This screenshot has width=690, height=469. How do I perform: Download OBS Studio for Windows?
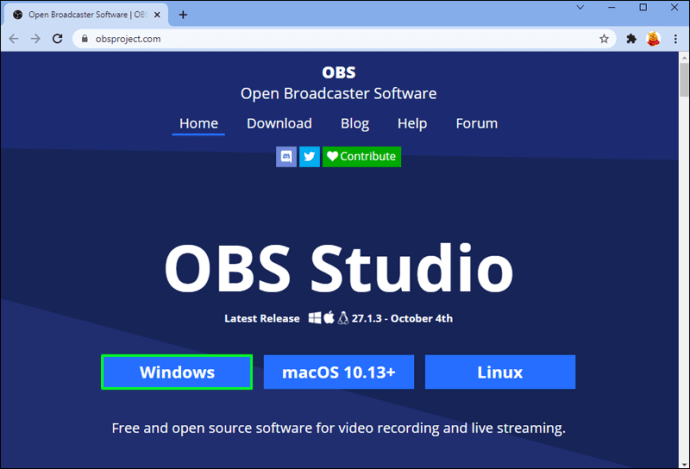177,372
